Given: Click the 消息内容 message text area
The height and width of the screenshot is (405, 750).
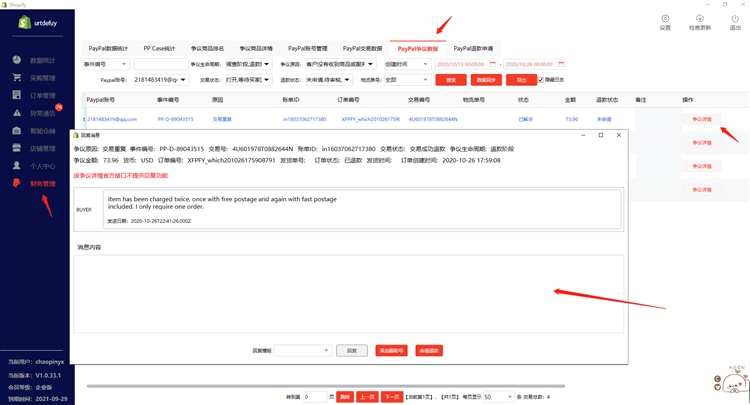Looking at the screenshot, I should [349, 294].
